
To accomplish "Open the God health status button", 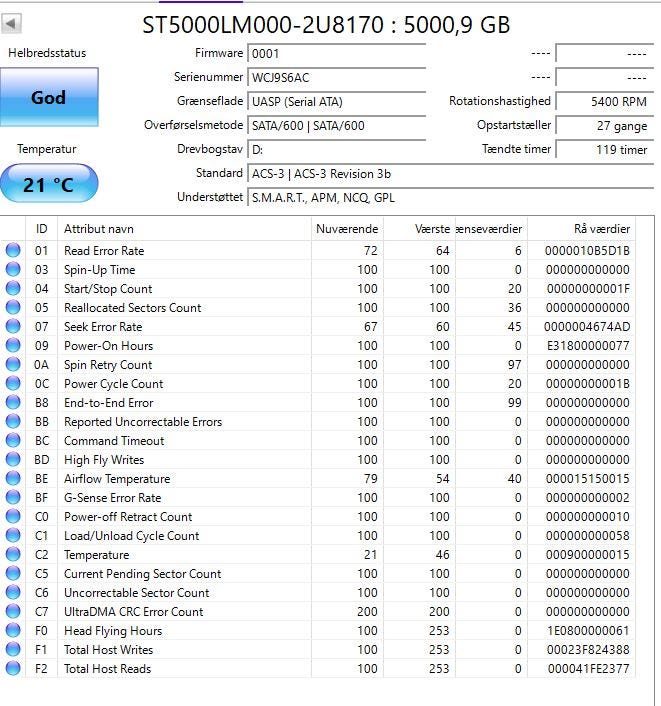I will (x=49, y=97).
